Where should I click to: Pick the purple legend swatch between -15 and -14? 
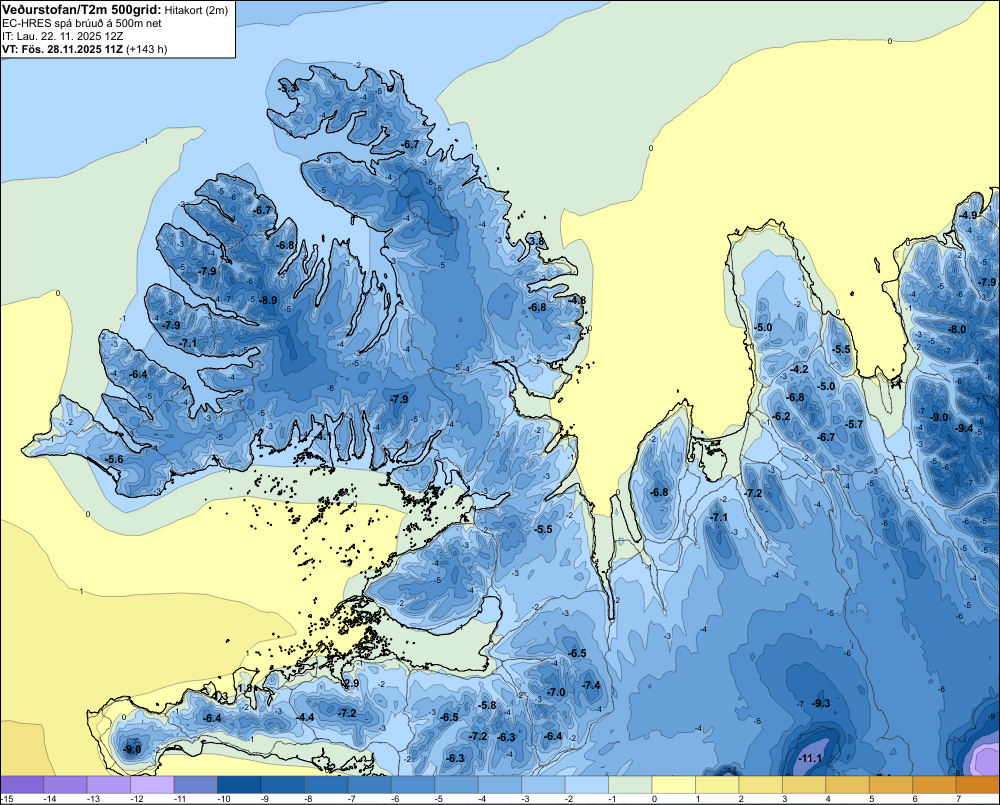(x=22, y=785)
